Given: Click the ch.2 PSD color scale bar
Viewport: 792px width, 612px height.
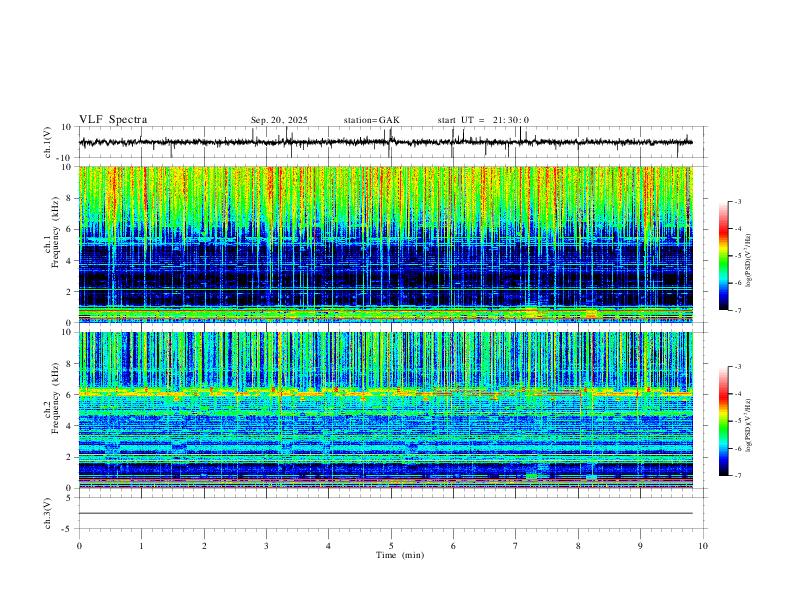Looking at the screenshot, I should tap(723, 421).
